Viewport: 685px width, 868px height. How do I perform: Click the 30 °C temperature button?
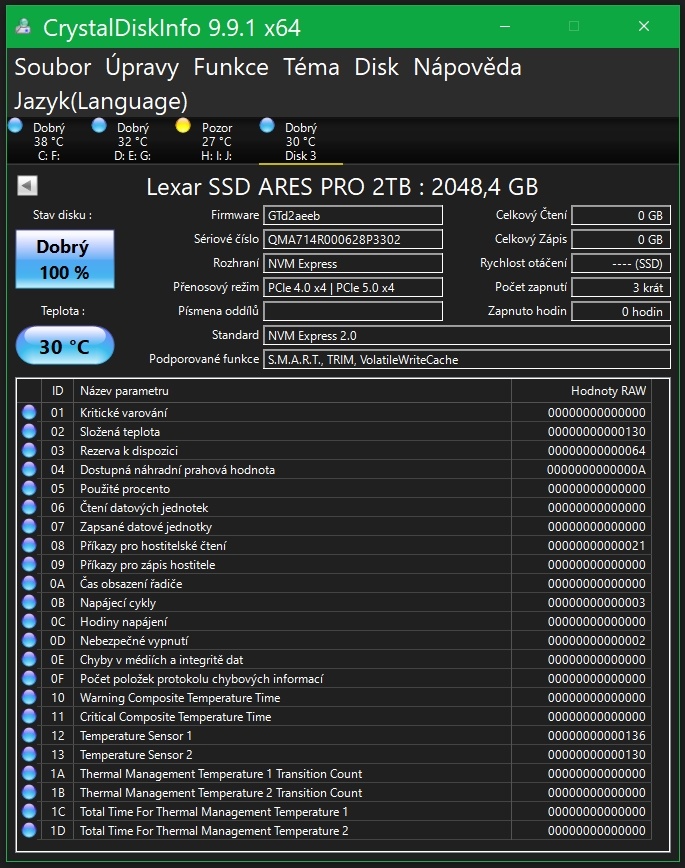65,346
